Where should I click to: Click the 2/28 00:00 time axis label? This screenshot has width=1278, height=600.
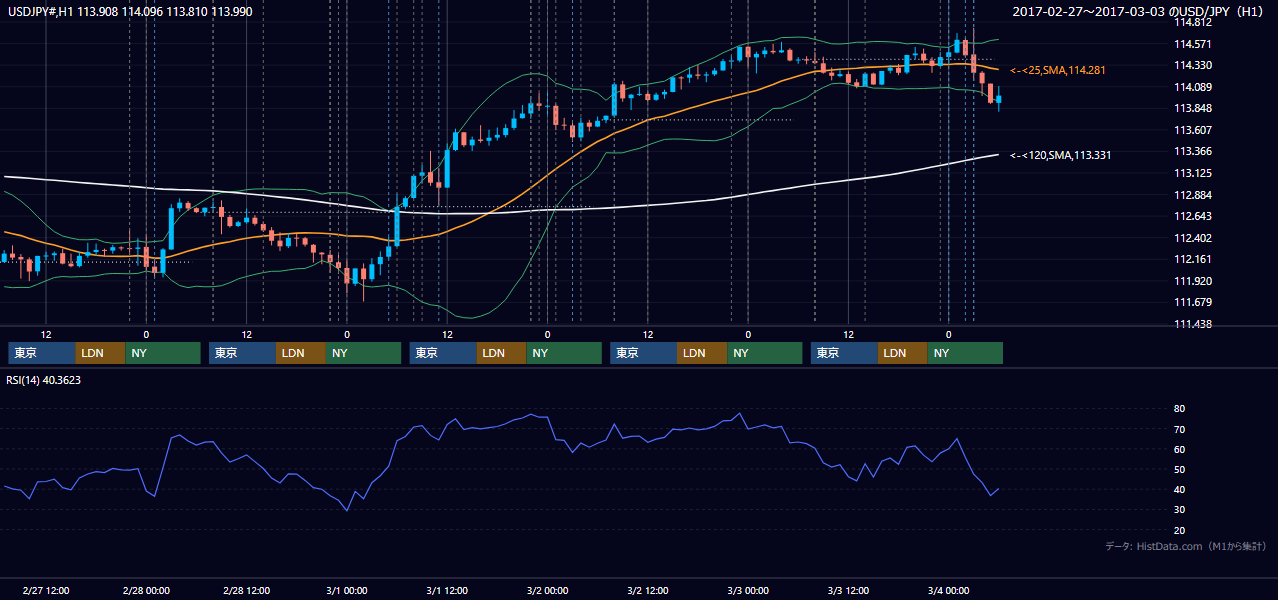point(146,590)
